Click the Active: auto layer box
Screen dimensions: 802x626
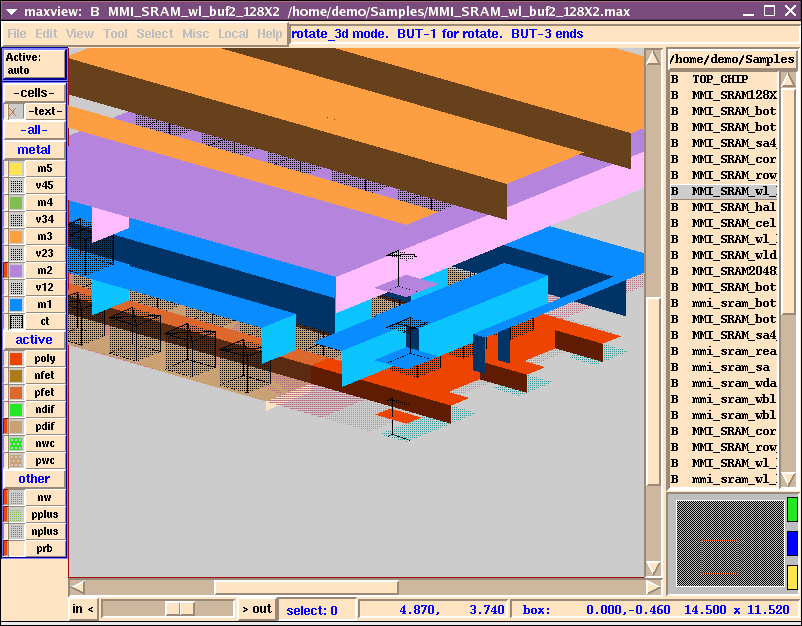(x=34, y=64)
